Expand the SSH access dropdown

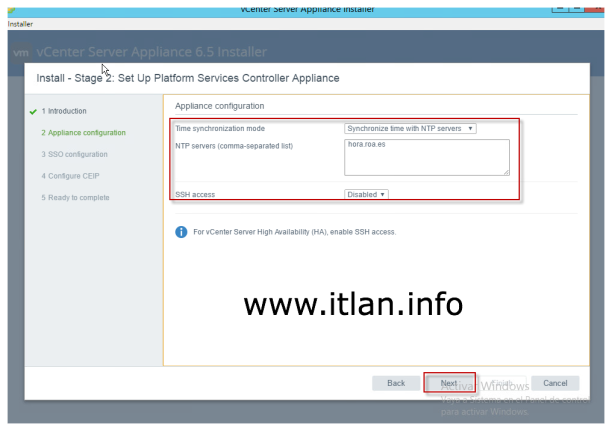(x=367, y=194)
